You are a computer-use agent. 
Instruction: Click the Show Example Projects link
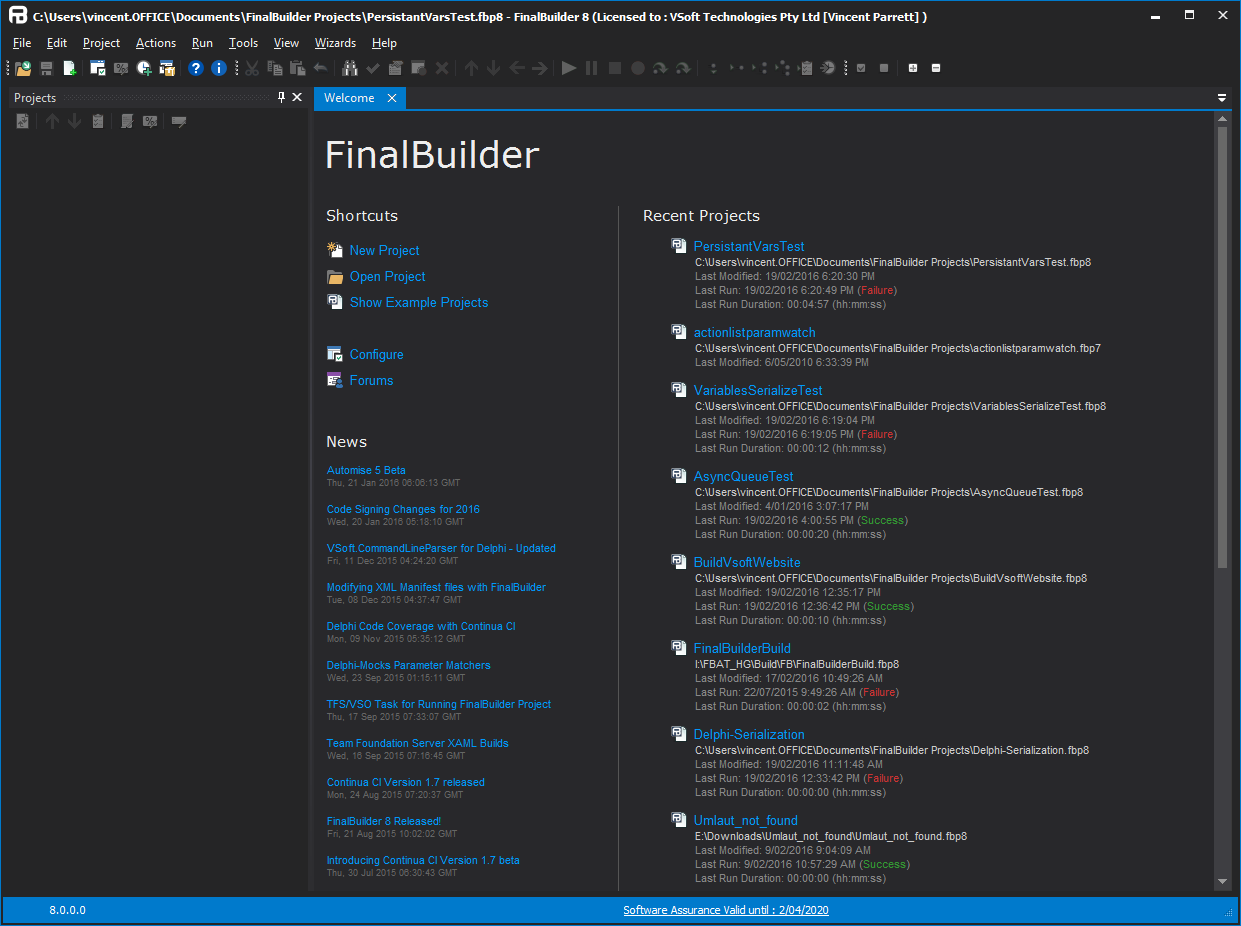click(419, 303)
